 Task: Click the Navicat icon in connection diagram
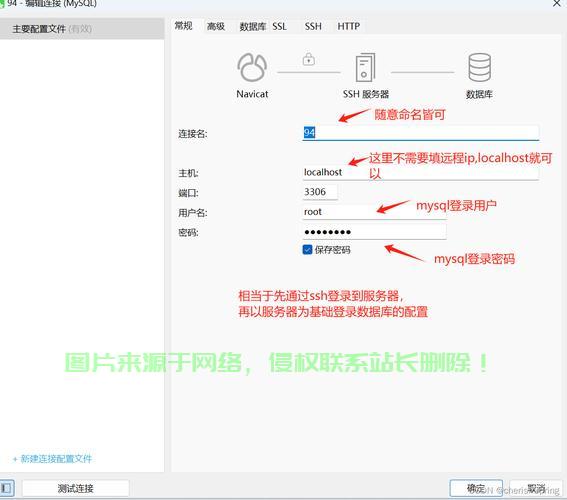click(x=252, y=68)
